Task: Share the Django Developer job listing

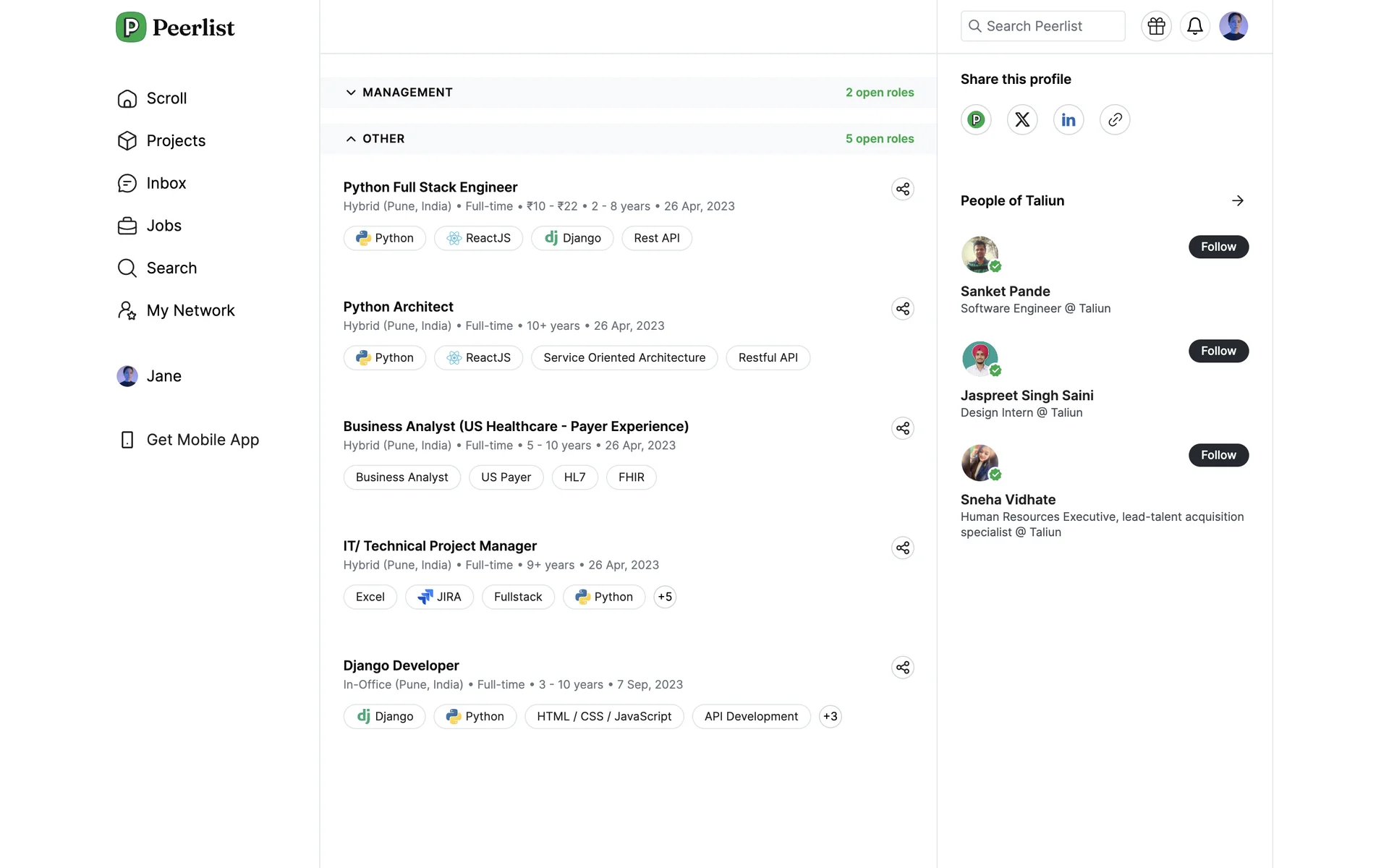Action: [x=902, y=668]
